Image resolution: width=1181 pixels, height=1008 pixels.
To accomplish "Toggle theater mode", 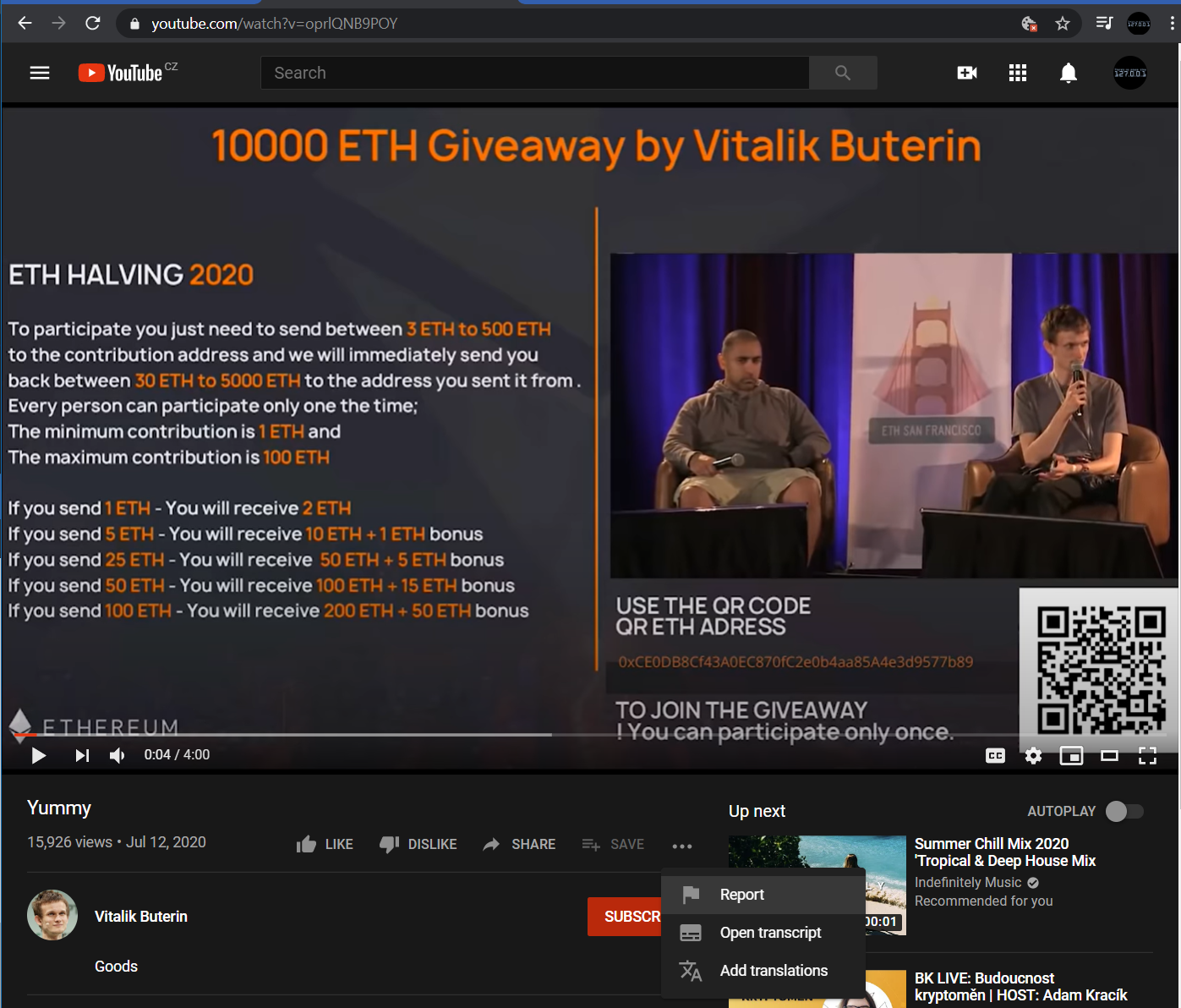I will coord(1109,755).
